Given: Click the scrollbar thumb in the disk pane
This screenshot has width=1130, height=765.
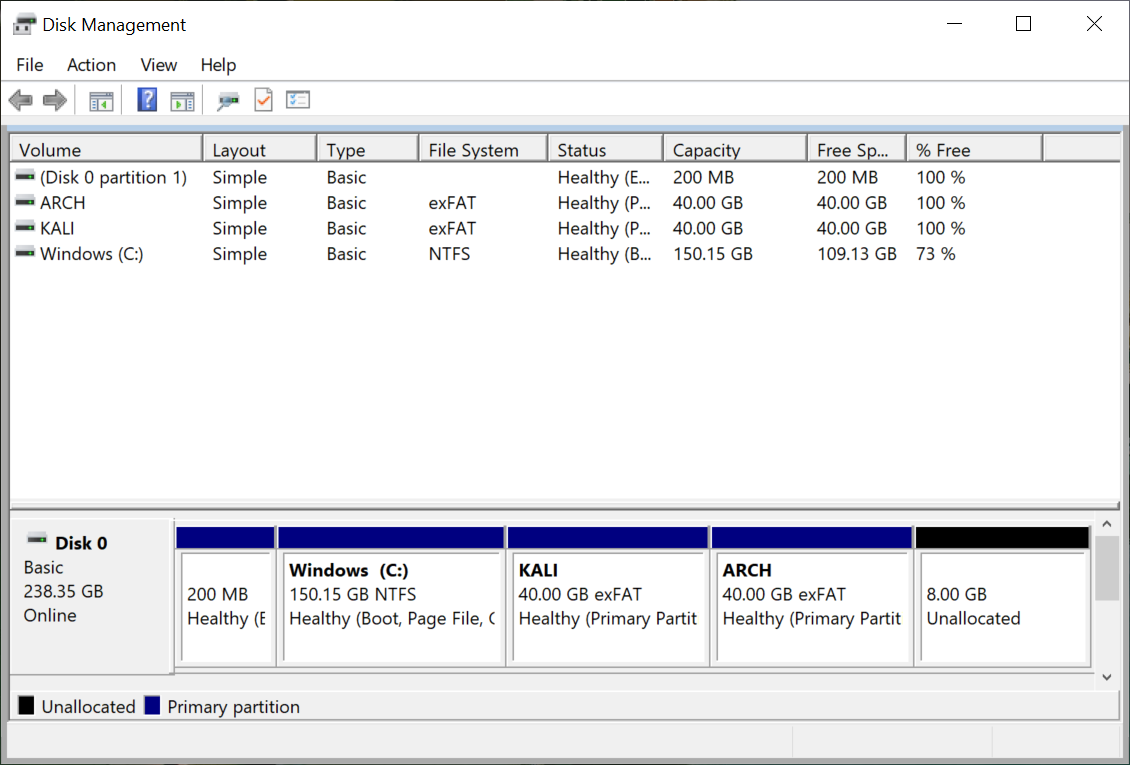Looking at the screenshot, I should point(1107,568).
